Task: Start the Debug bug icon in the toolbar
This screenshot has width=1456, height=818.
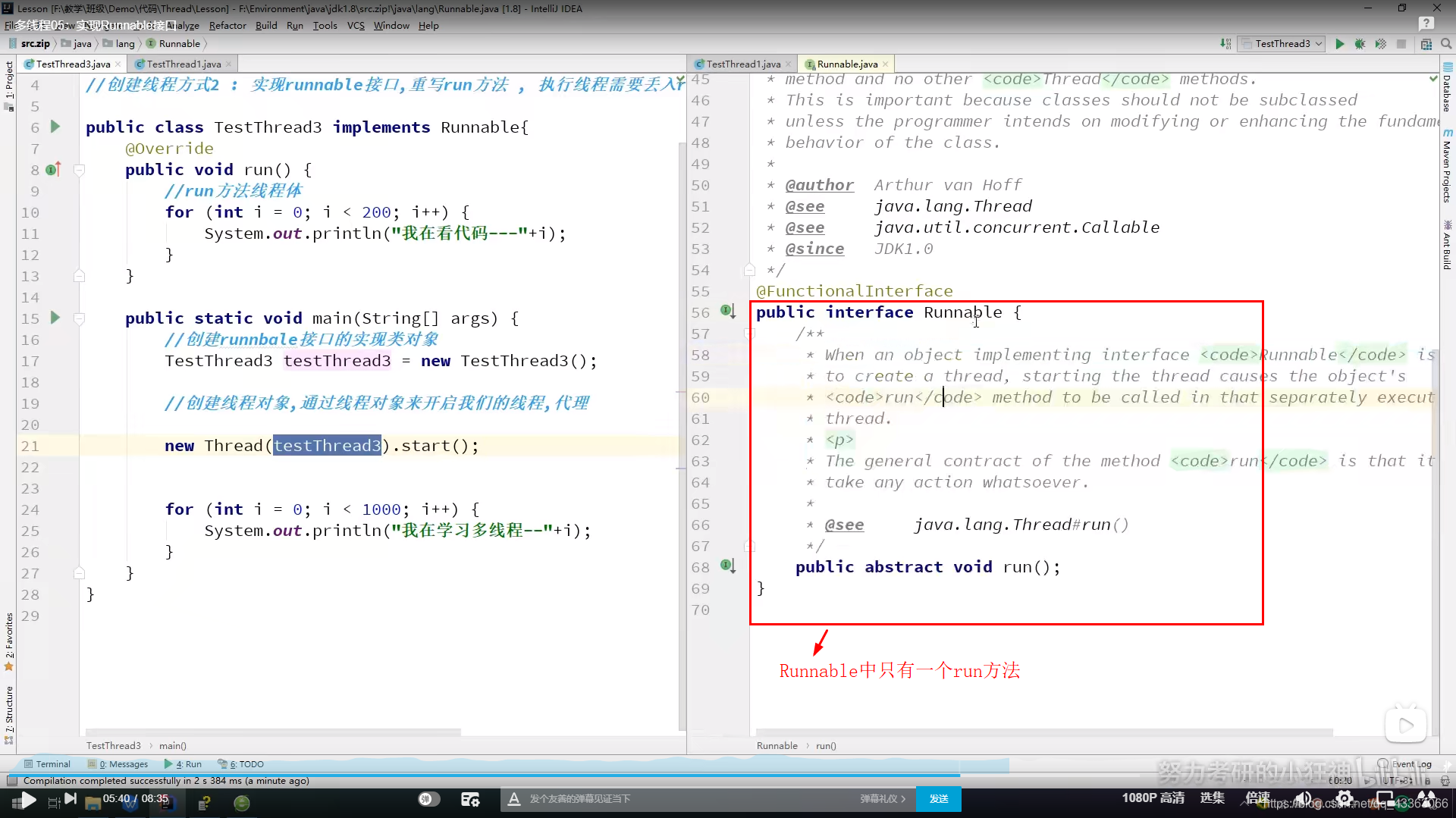Action: coord(1360,44)
